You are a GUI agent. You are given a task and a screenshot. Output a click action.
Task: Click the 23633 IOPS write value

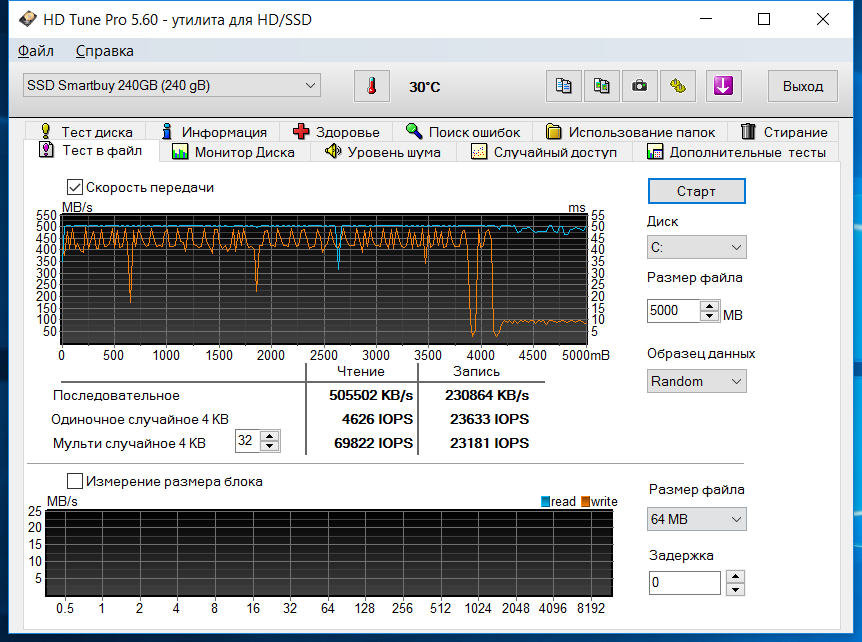pos(489,419)
